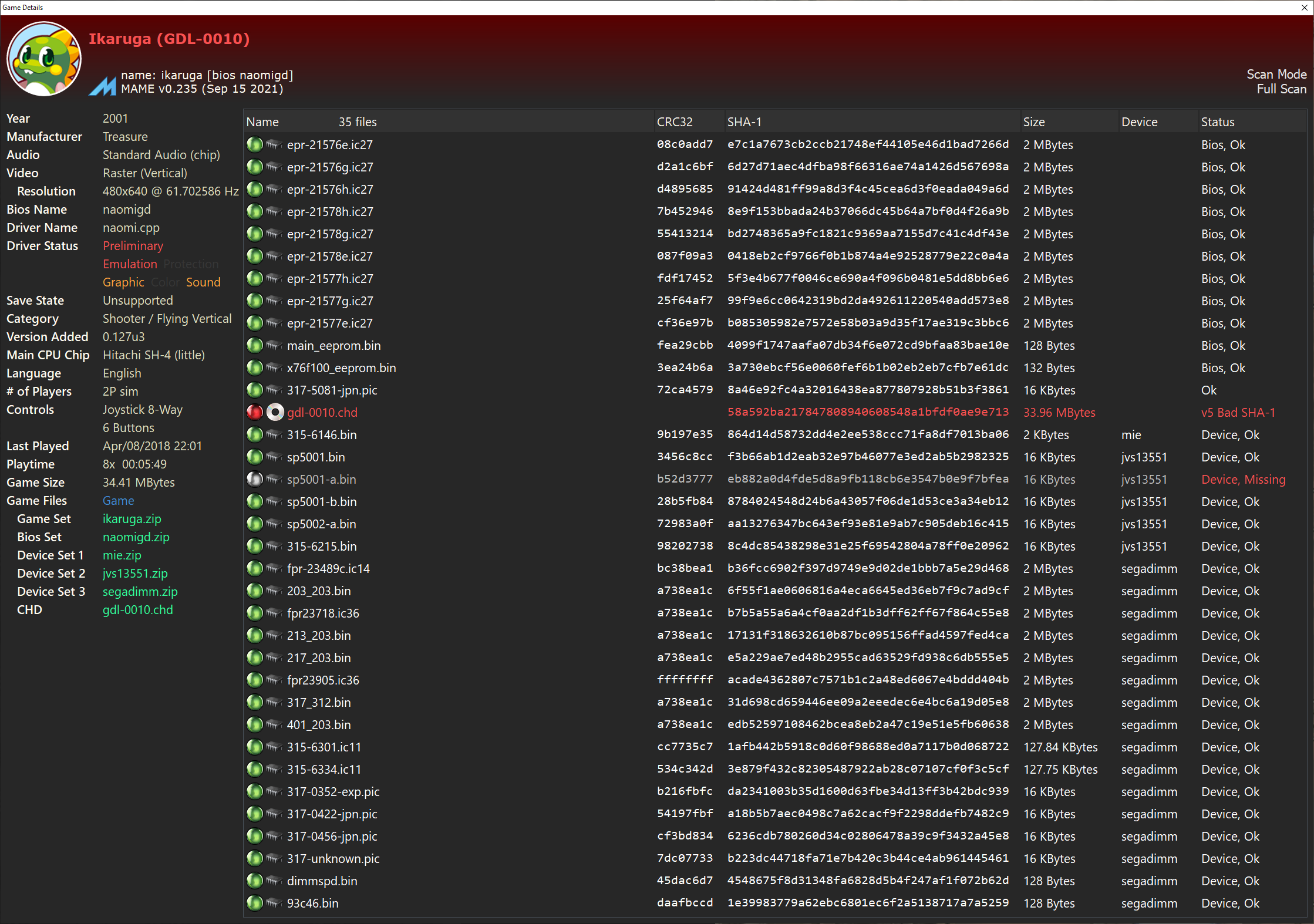Click the Size column header
The image size is (1314, 924).
pyautogui.click(x=1033, y=122)
